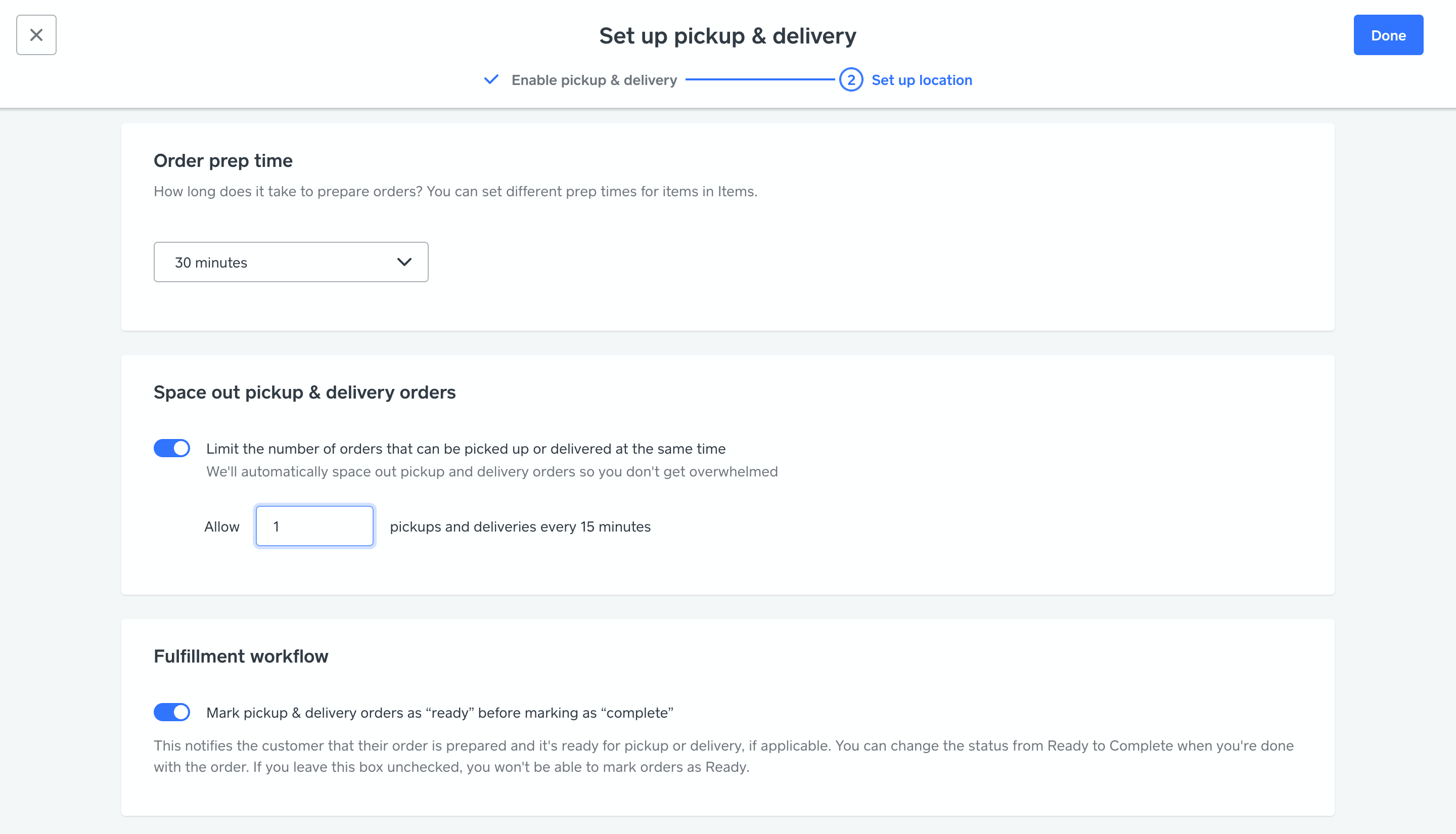Disable the limit number of orders toggle
The image size is (1456, 834).
coord(172,449)
